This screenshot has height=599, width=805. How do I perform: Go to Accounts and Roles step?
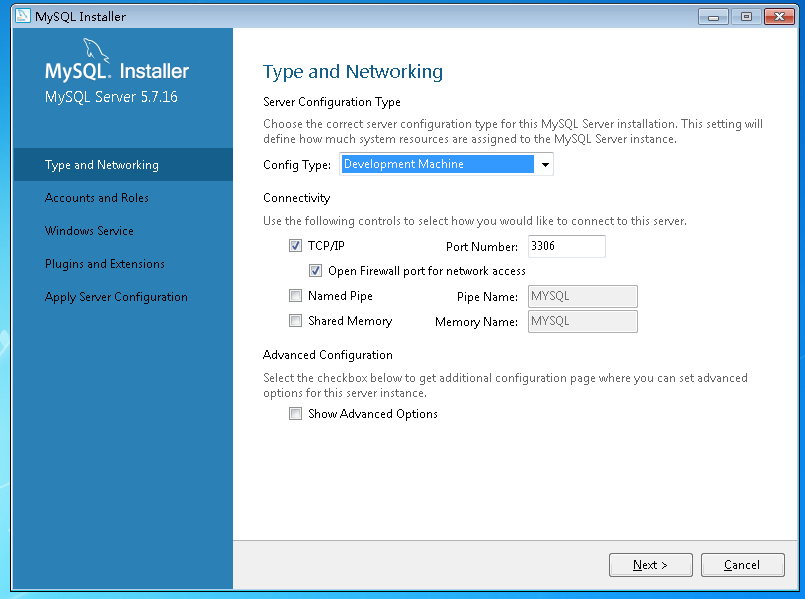pos(97,198)
